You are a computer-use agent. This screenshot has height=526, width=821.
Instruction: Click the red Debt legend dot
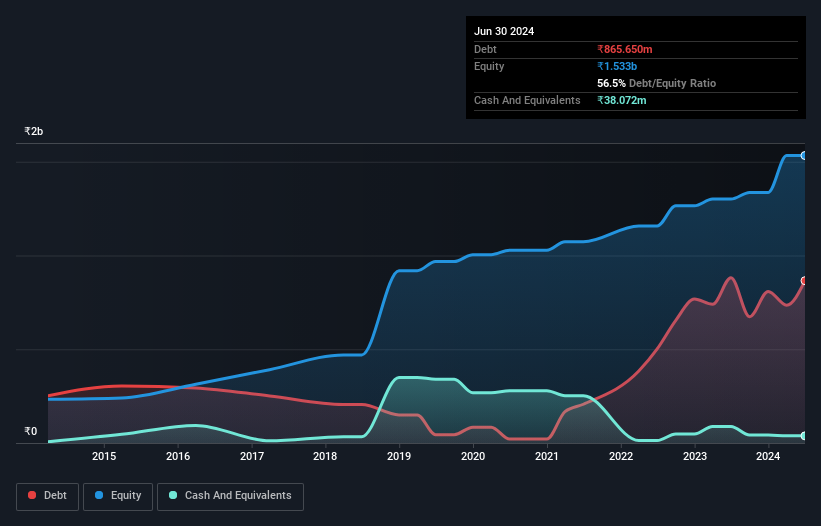click(32, 495)
